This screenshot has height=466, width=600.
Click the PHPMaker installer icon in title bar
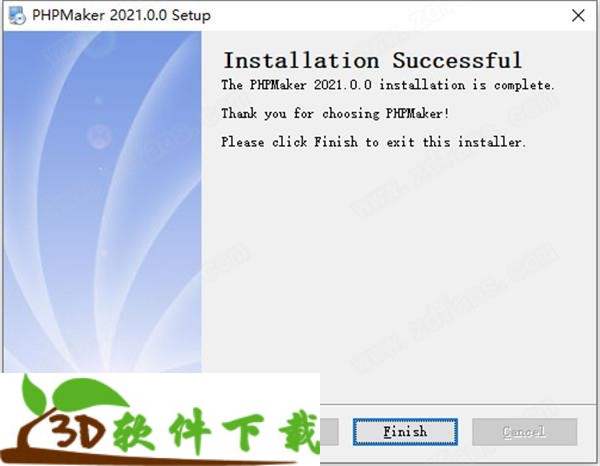tap(17, 16)
